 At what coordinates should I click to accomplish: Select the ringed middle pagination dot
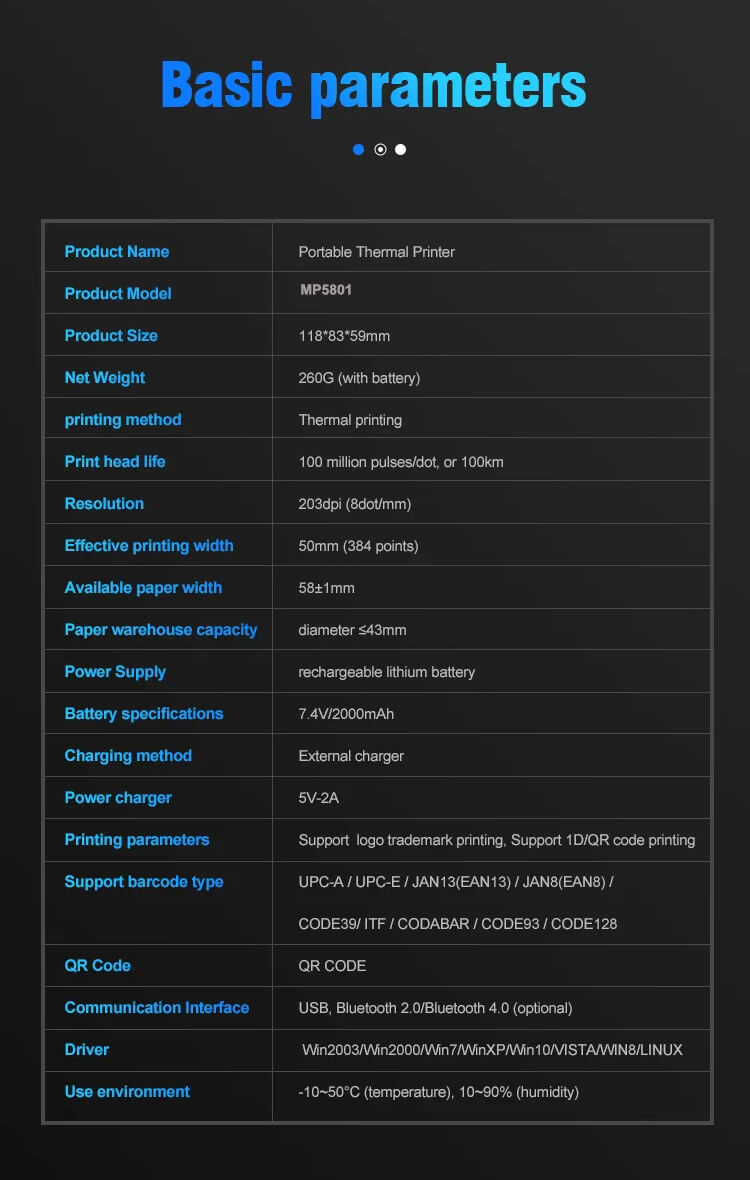(380, 149)
